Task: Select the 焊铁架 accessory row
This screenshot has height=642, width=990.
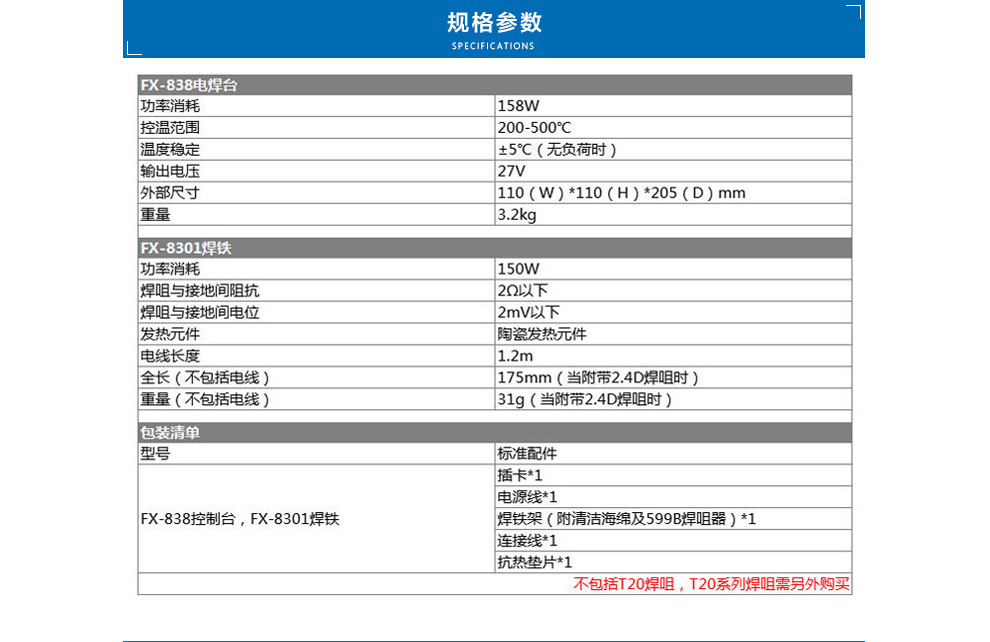Action: 673,519
